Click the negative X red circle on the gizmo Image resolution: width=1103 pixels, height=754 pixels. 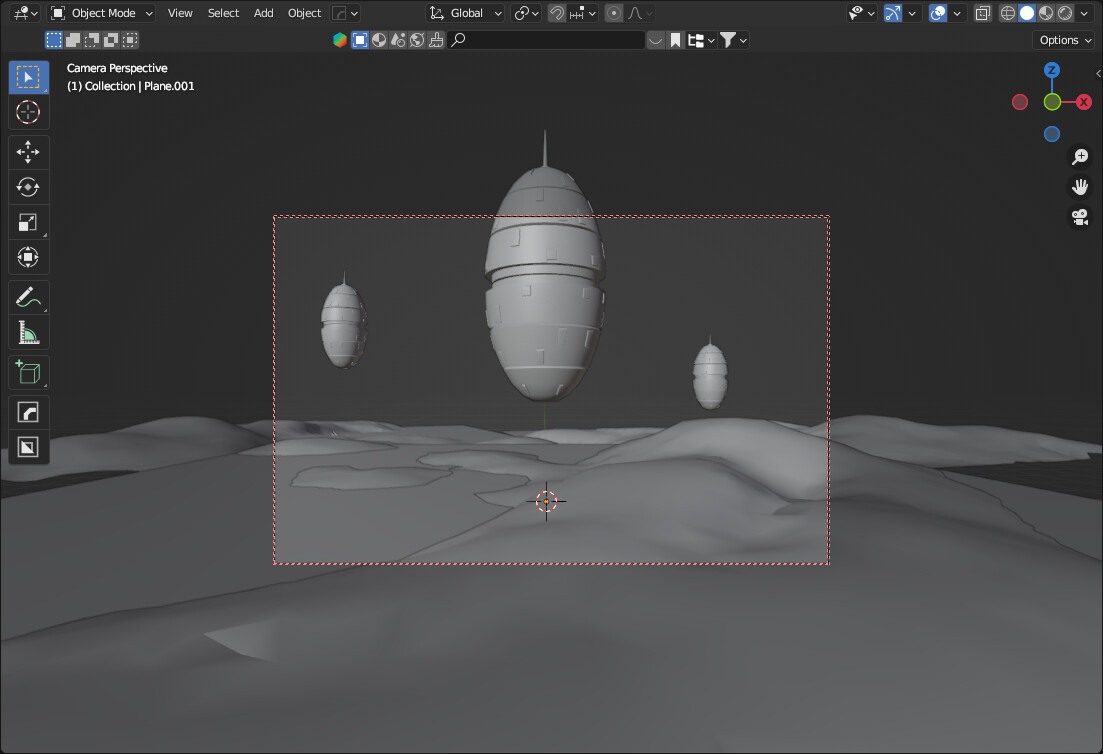(1020, 102)
